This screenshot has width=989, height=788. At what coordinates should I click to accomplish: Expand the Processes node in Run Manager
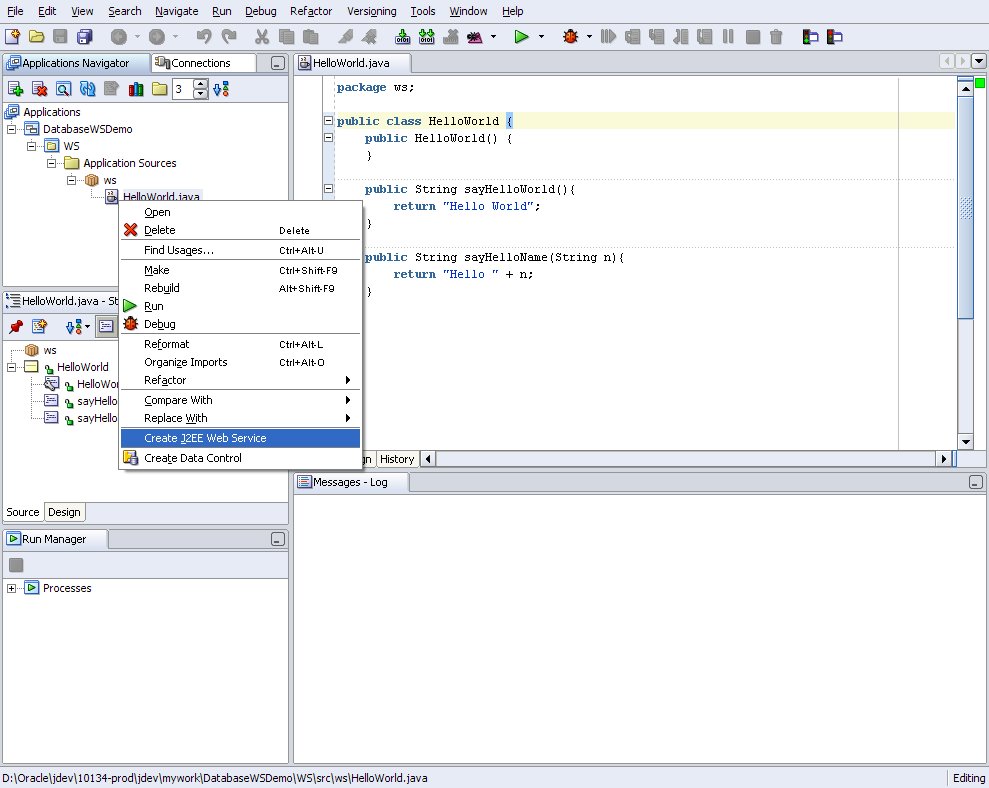11,588
